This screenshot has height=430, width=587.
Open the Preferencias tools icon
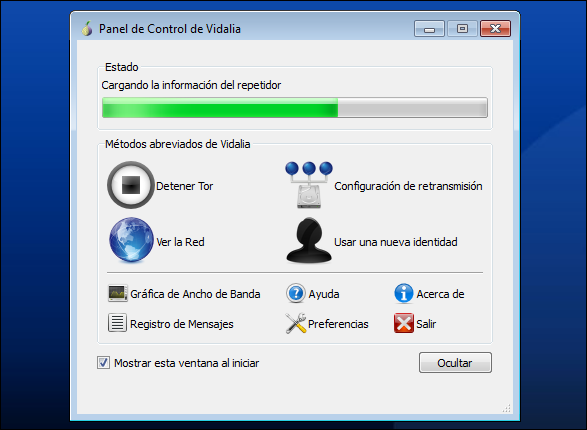[296, 323]
